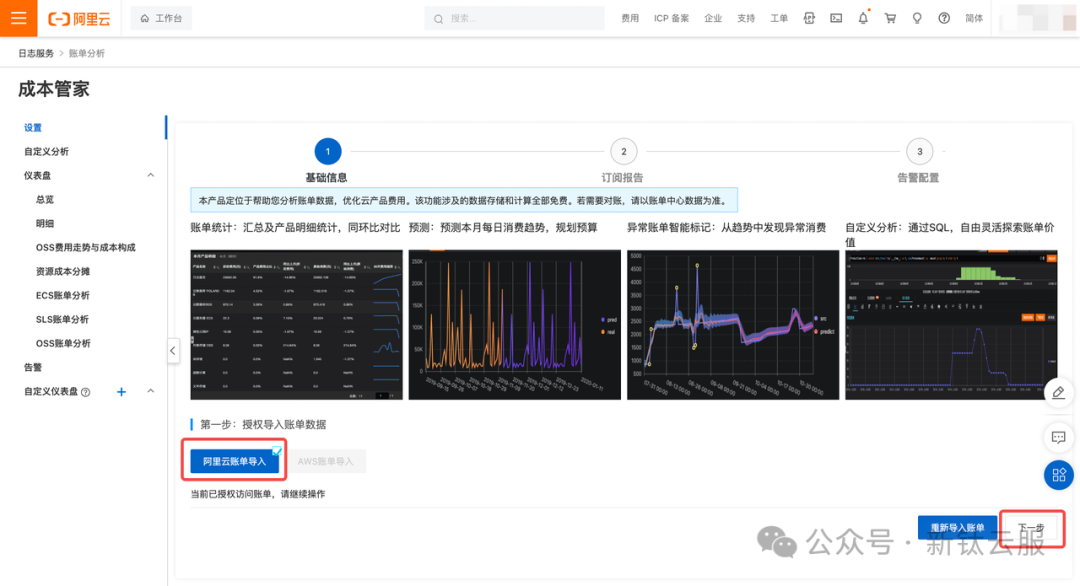This screenshot has width=1080, height=586.
Task: Click 下一步 next step button
Action: 1031,527
